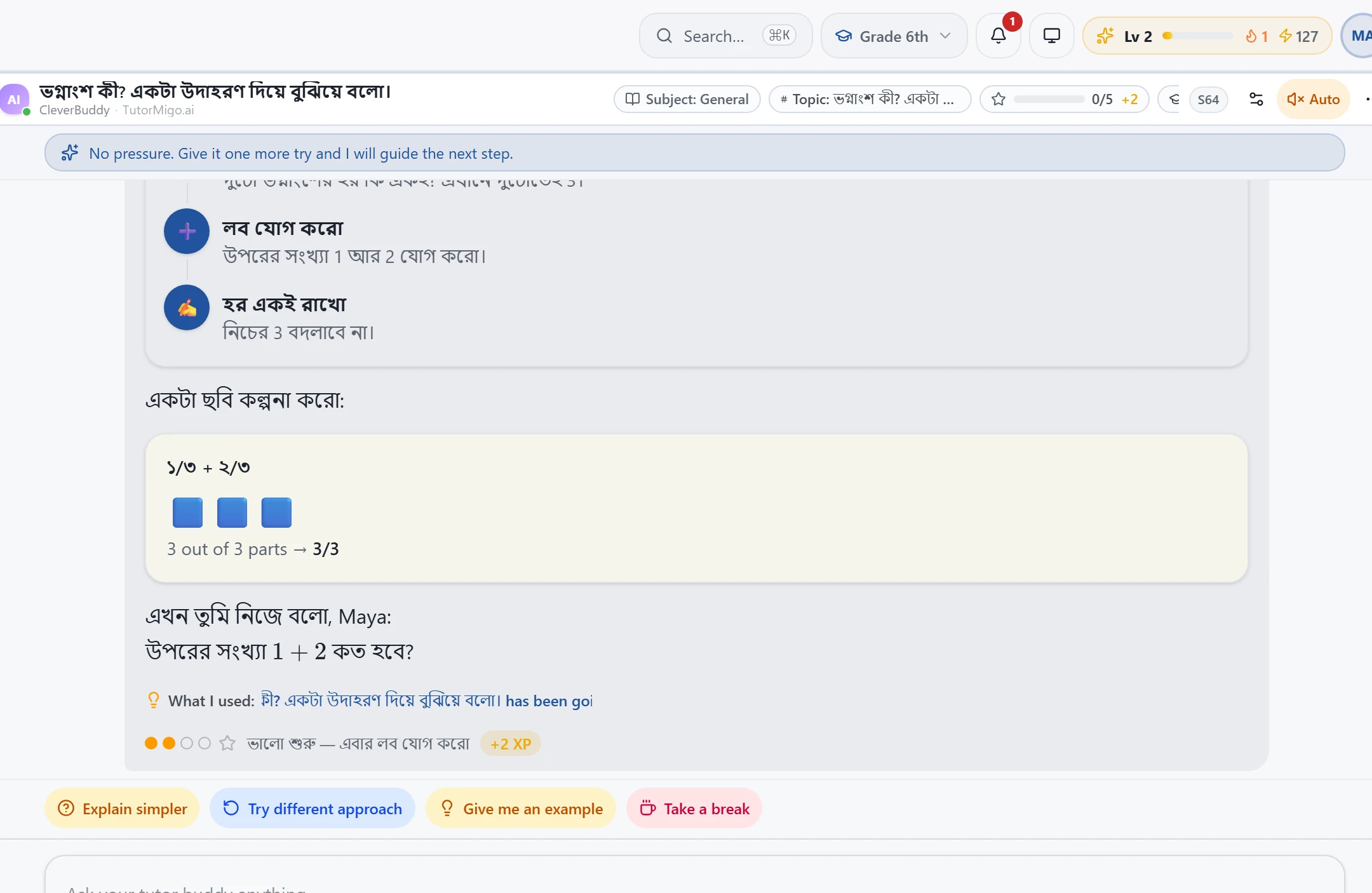The width and height of the screenshot is (1372, 893).
Task: Click the lightning 127 points counter
Action: pyautogui.click(x=1299, y=36)
